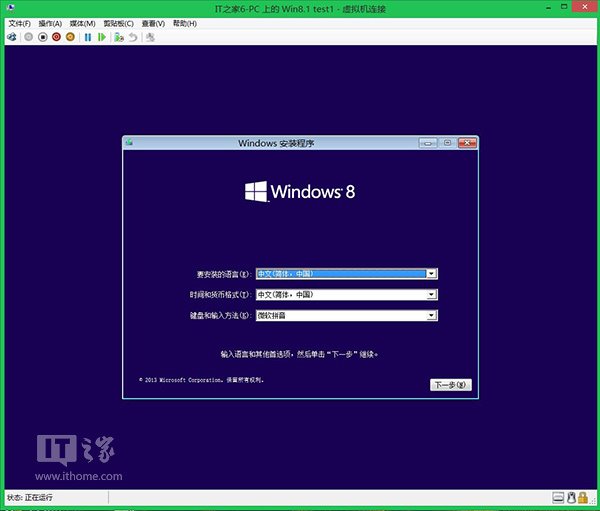Minimize the Windows 安装程序 dialog
The image size is (600, 511).
pyautogui.click(x=428, y=143)
